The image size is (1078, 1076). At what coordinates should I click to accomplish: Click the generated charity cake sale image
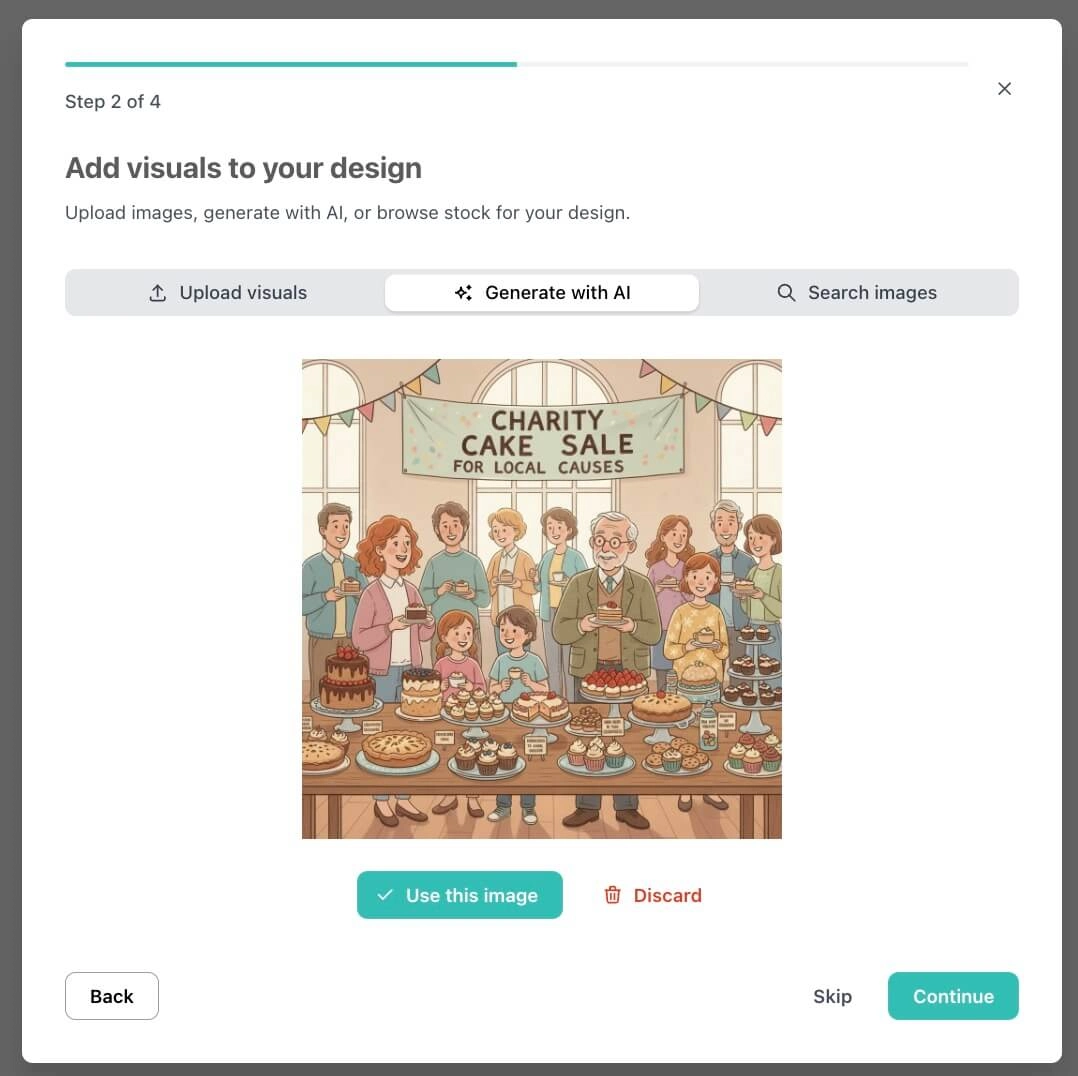point(542,599)
